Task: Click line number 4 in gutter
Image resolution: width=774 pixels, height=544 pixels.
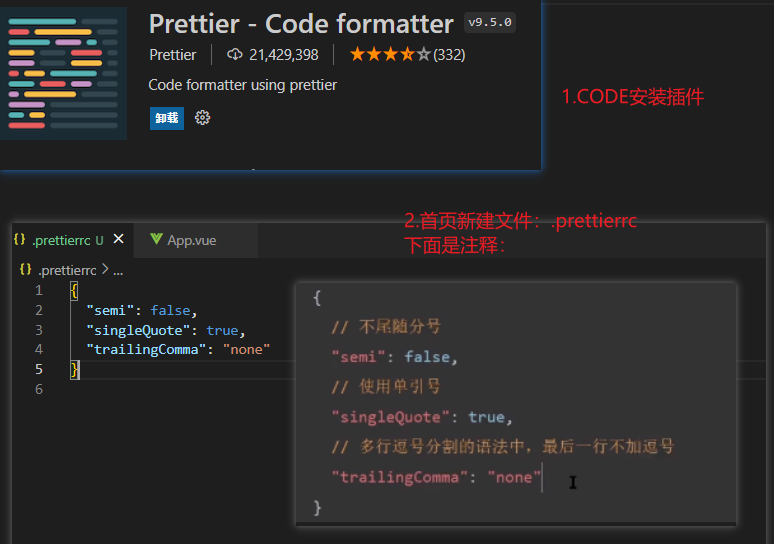Action: pyautogui.click(x=39, y=350)
